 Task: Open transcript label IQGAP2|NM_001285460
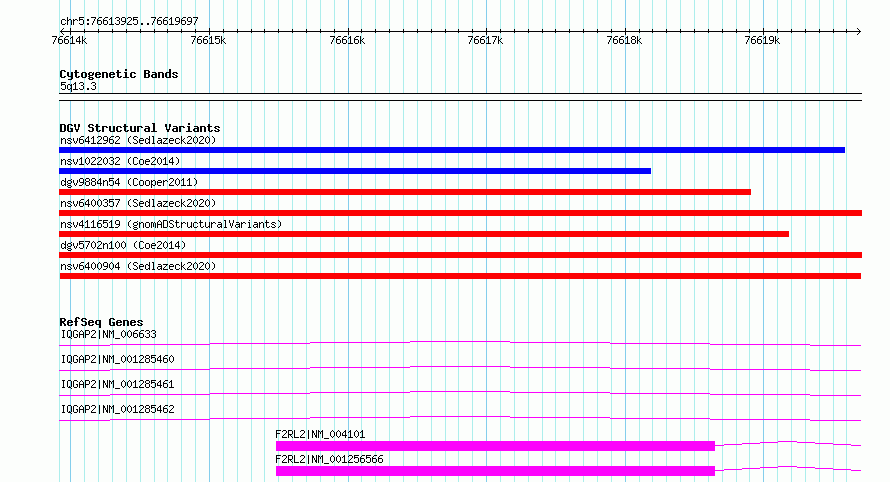pyautogui.click(x=117, y=359)
